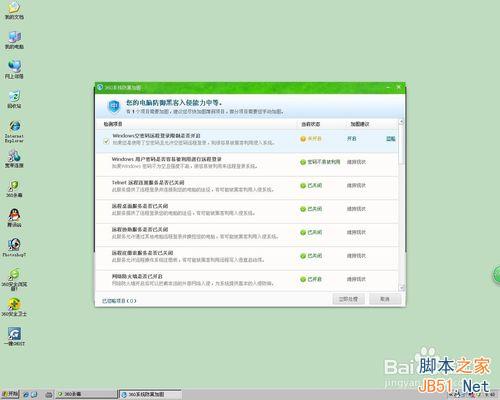Launch the Photoshop7 desktop shortcut

(x=14, y=247)
